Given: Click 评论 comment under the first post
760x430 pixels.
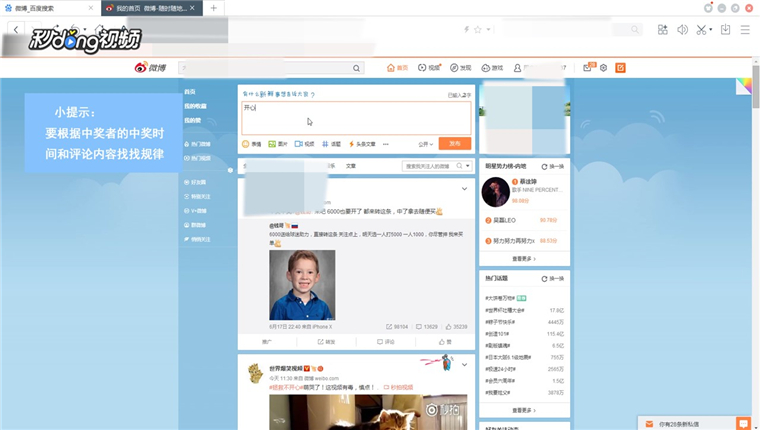Looking at the screenshot, I should tap(386, 342).
